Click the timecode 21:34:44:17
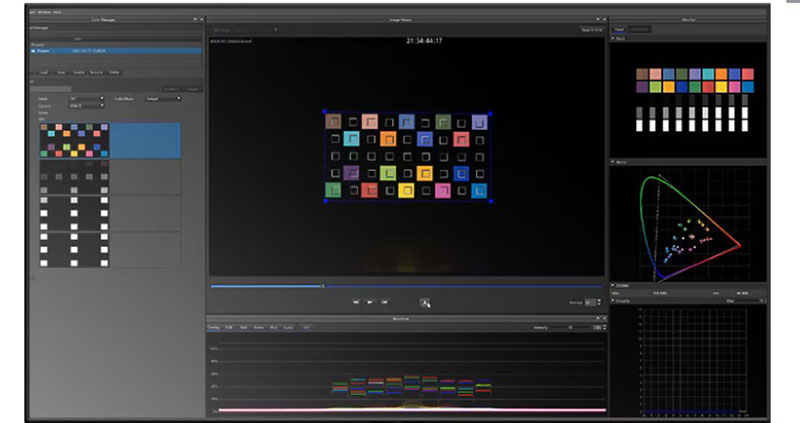 click(x=424, y=41)
